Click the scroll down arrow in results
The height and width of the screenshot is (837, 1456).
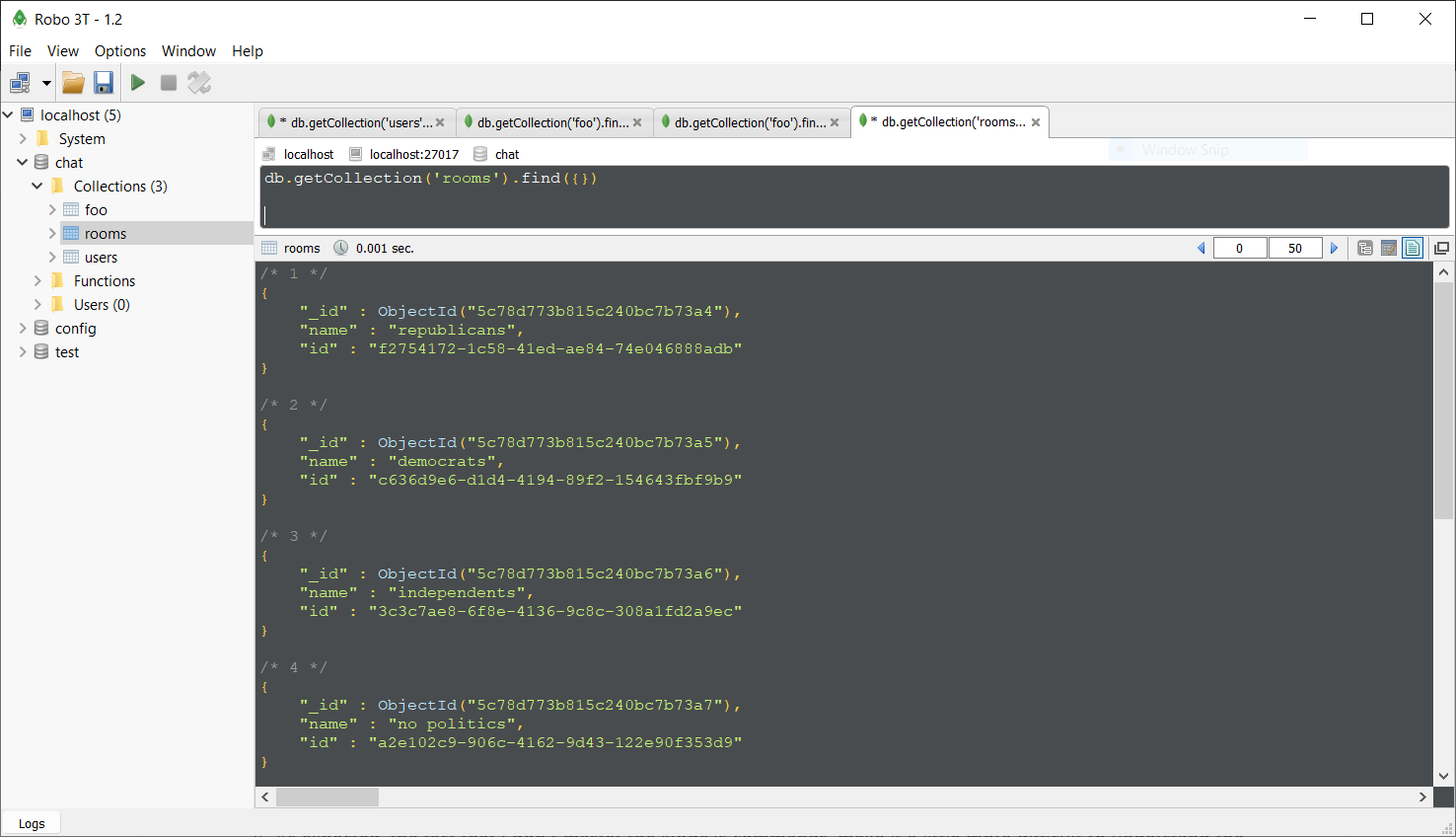[1443, 776]
